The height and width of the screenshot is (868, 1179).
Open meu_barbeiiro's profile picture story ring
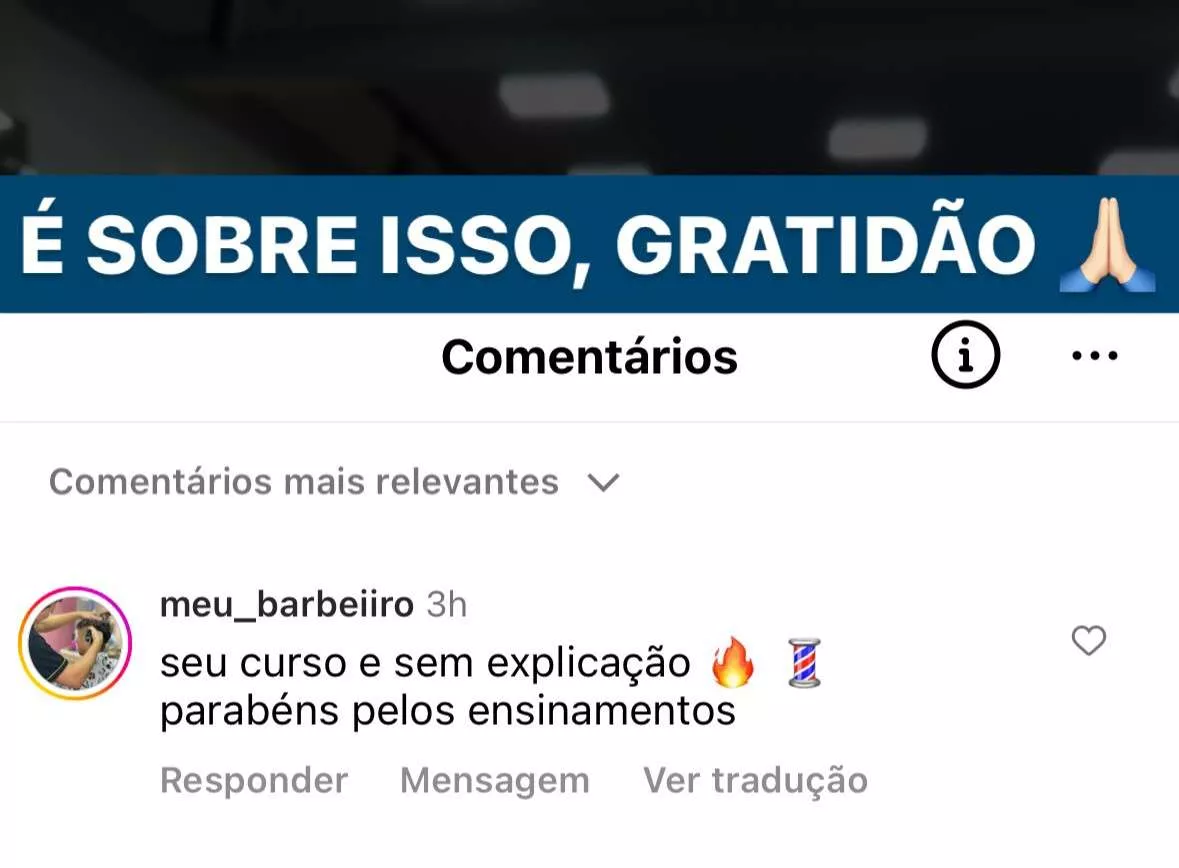(x=75, y=644)
